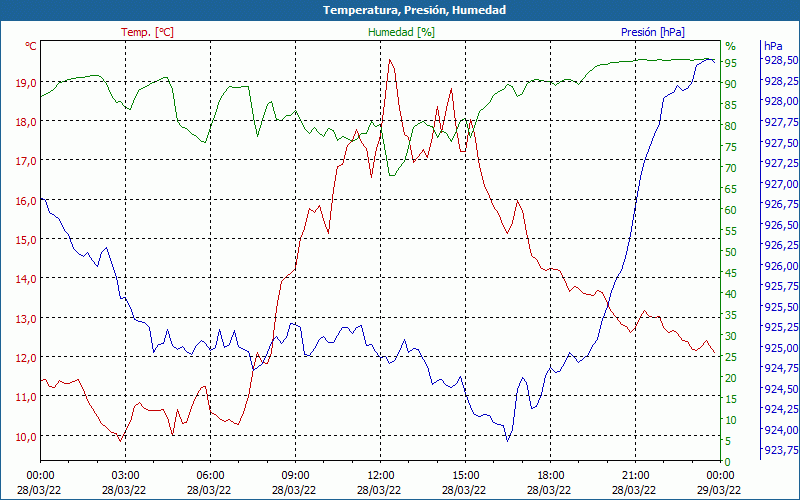Viewport: 800px width, 500px height.
Task: Click the '21:00' time axis label
Action: [x=636, y=476]
